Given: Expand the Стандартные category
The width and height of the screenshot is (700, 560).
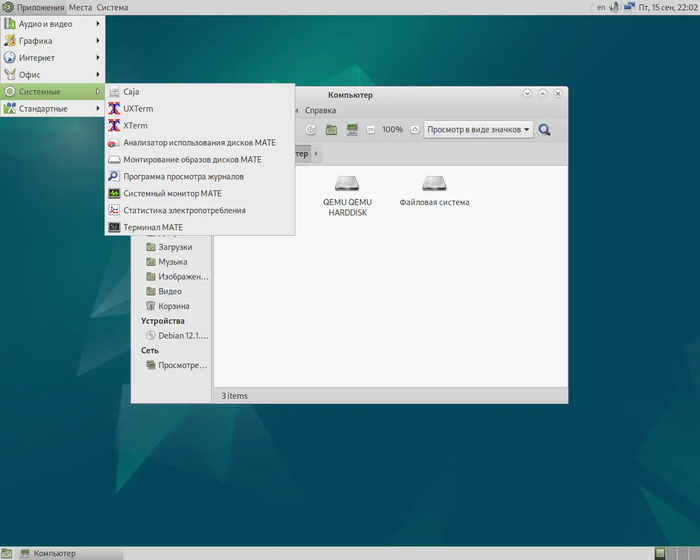Looking at the screenshot, I should pos(53,109).
